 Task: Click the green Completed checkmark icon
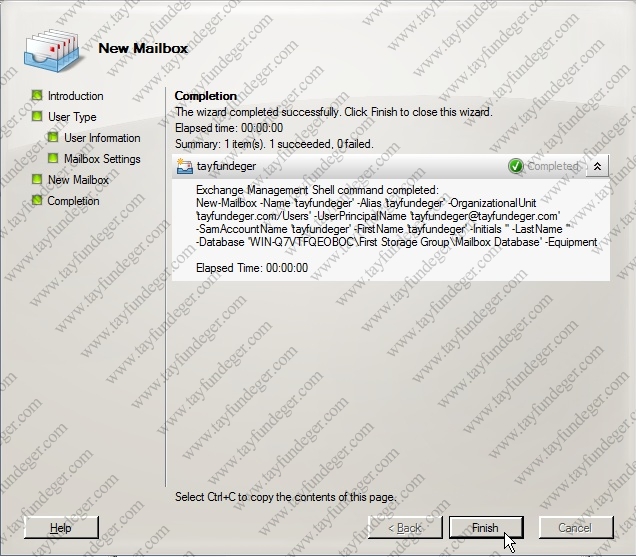[516, 166]
